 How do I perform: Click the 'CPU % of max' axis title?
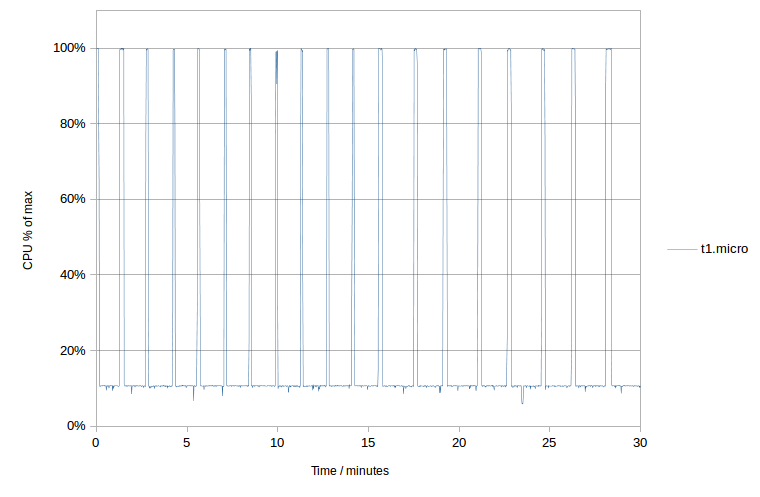tap(29, 231)
